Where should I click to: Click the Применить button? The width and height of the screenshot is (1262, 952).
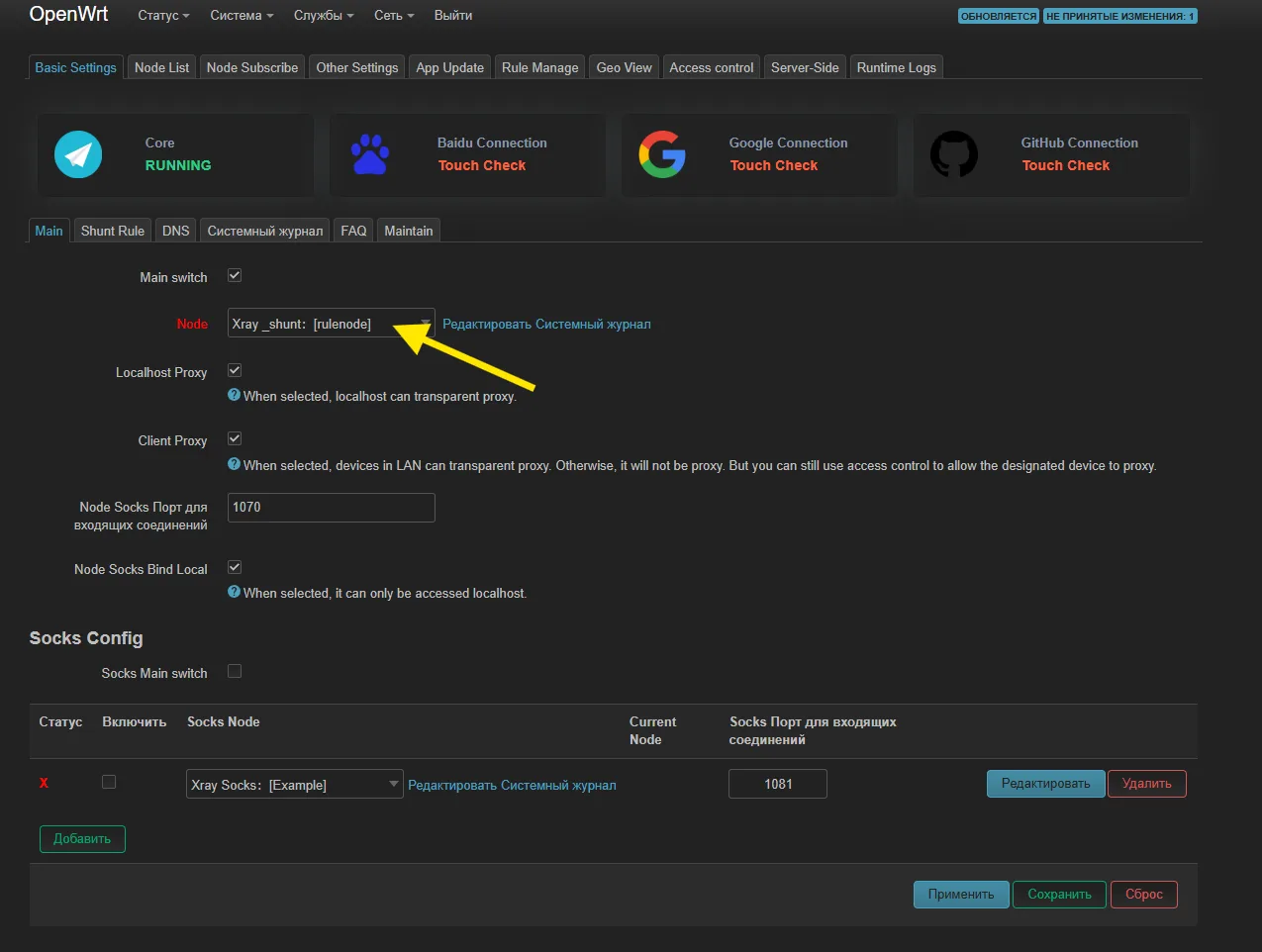tap(961, 894)
